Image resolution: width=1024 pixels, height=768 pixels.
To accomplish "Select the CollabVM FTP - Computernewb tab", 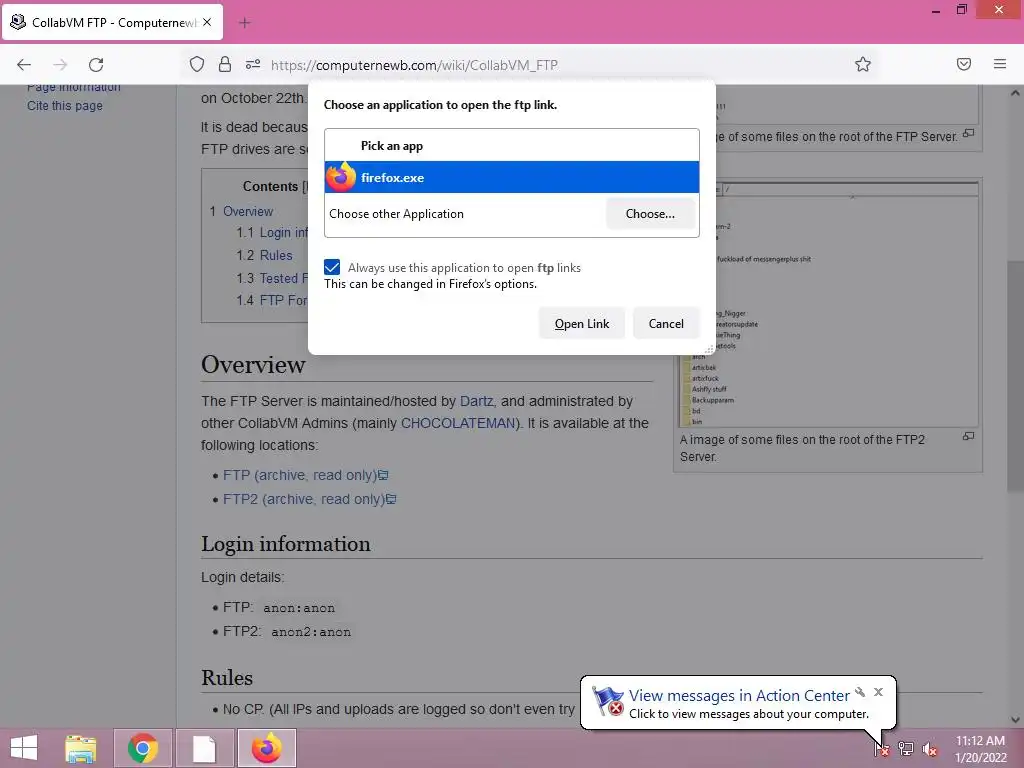I will tap(112, 22).
